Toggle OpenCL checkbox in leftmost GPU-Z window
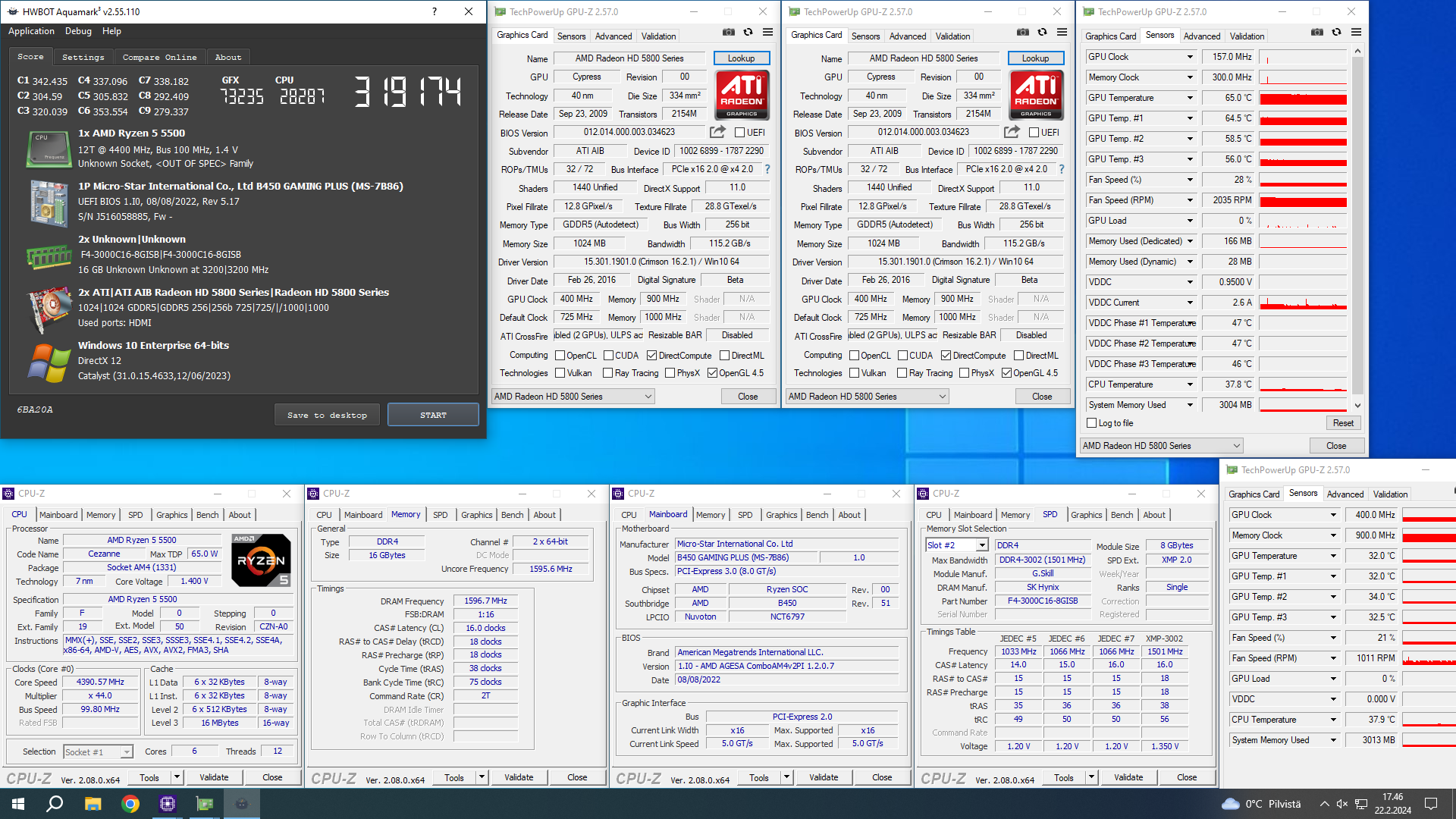The height and width of the screenshot is (819, 1456). point(560,356)
